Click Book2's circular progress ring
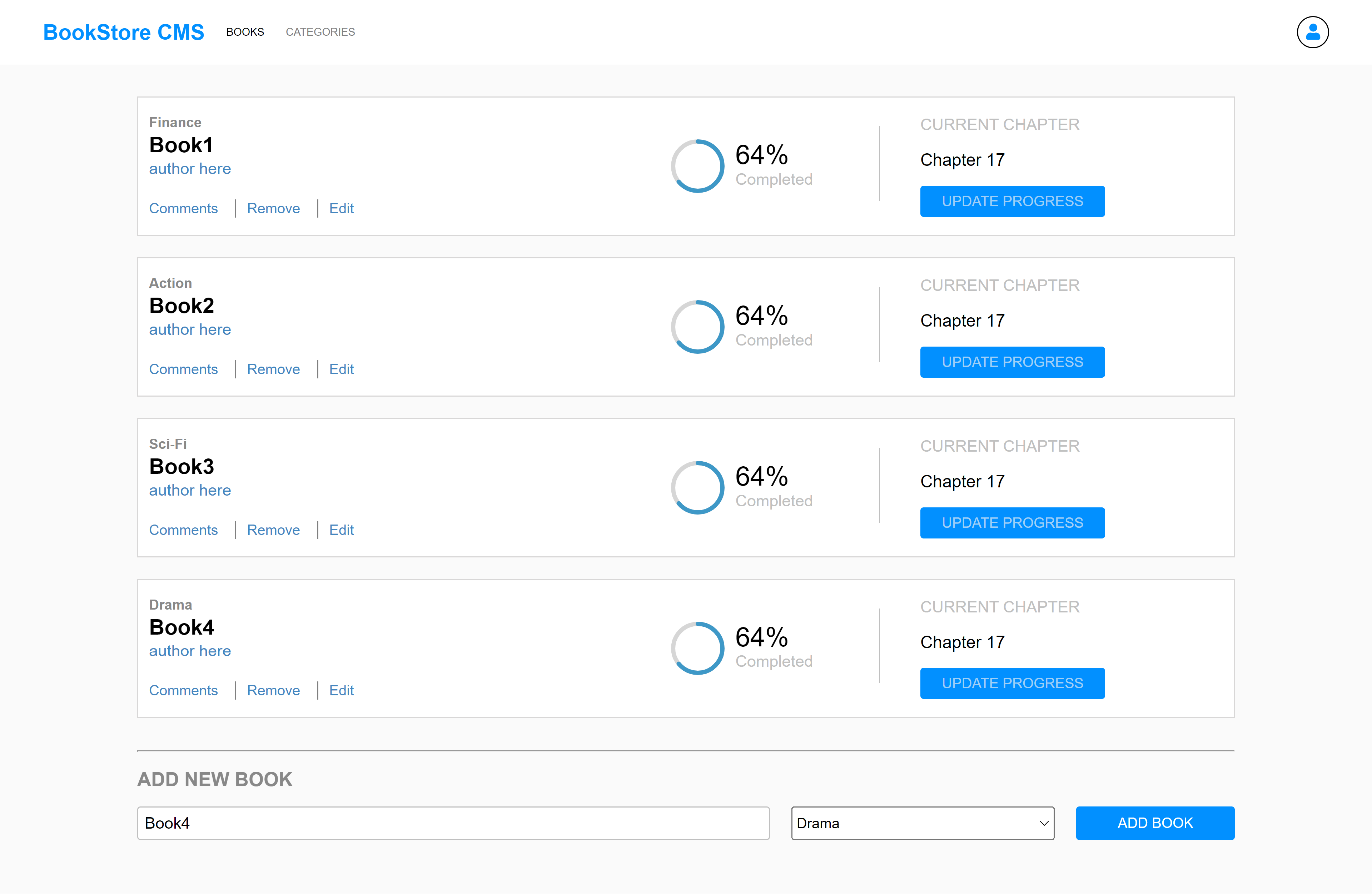The width and height of the screenshot is (1372, 894). pyautogui.click(x=697, y=327)
